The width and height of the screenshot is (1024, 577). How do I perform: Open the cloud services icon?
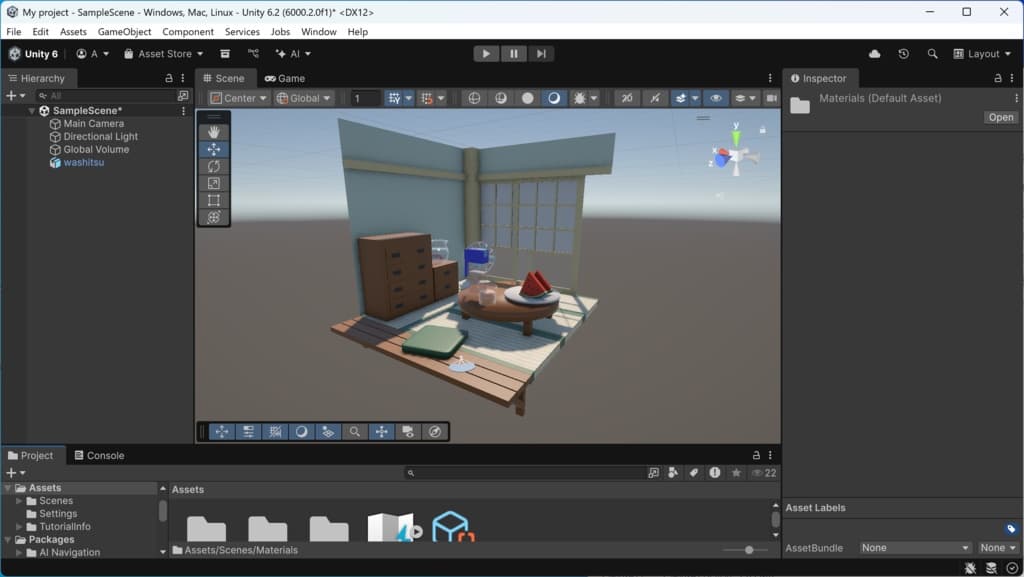pos(876,54)
